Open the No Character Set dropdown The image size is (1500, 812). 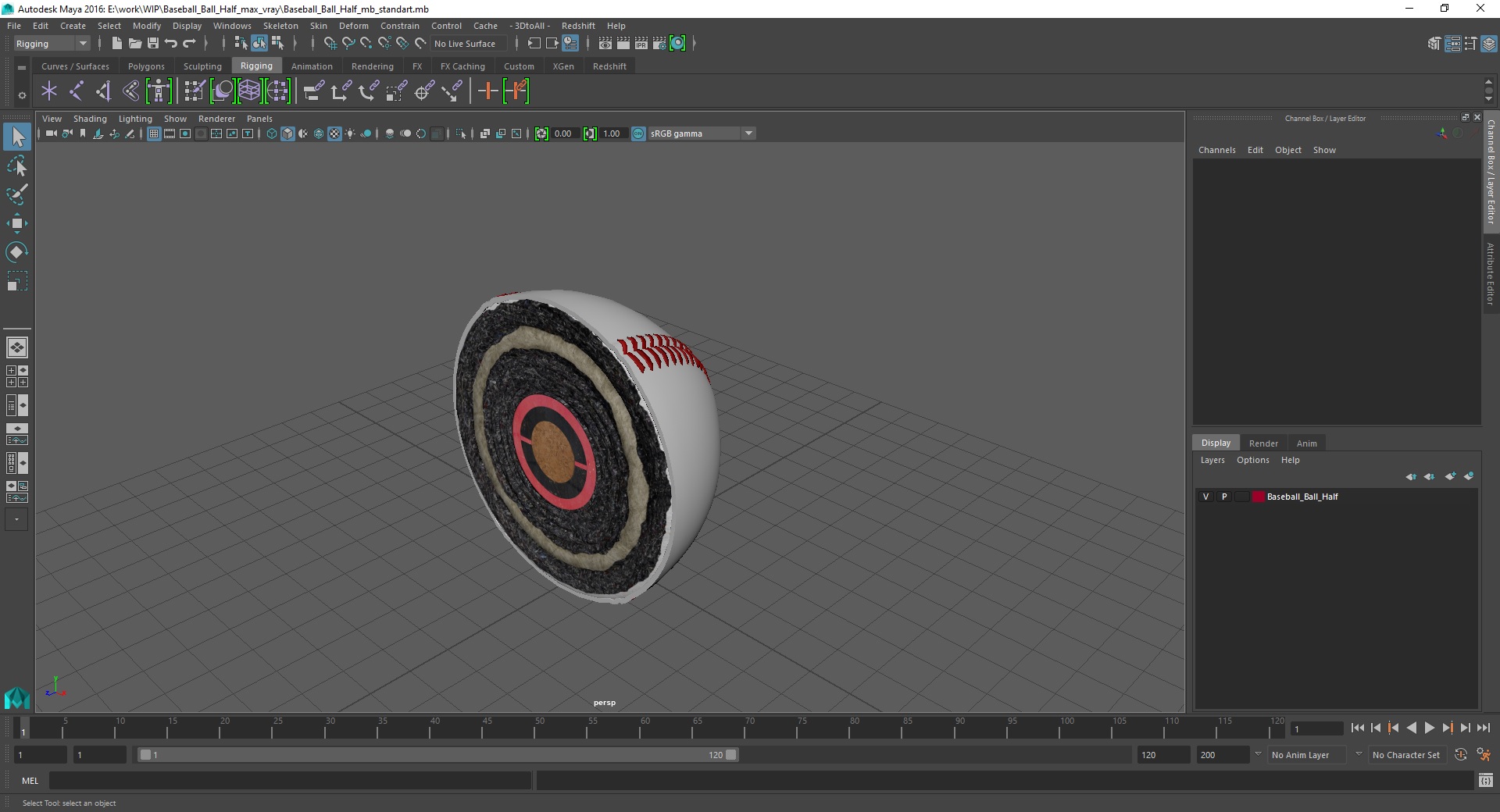[1408, 755]
